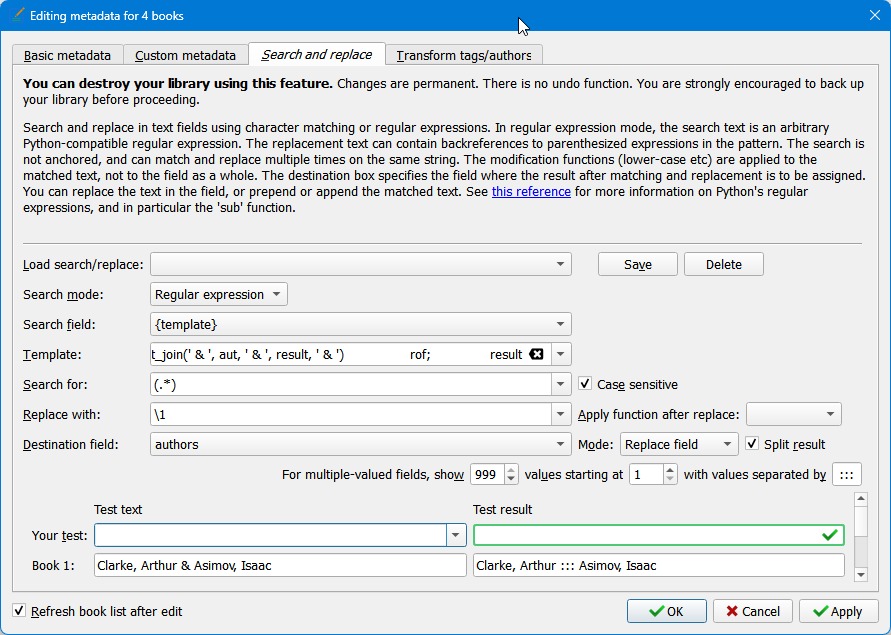This screenshot has height=635, width=891.
Task: Click the down arrow on the 'starting at' spinner
Action: click(x=670, y=479)
